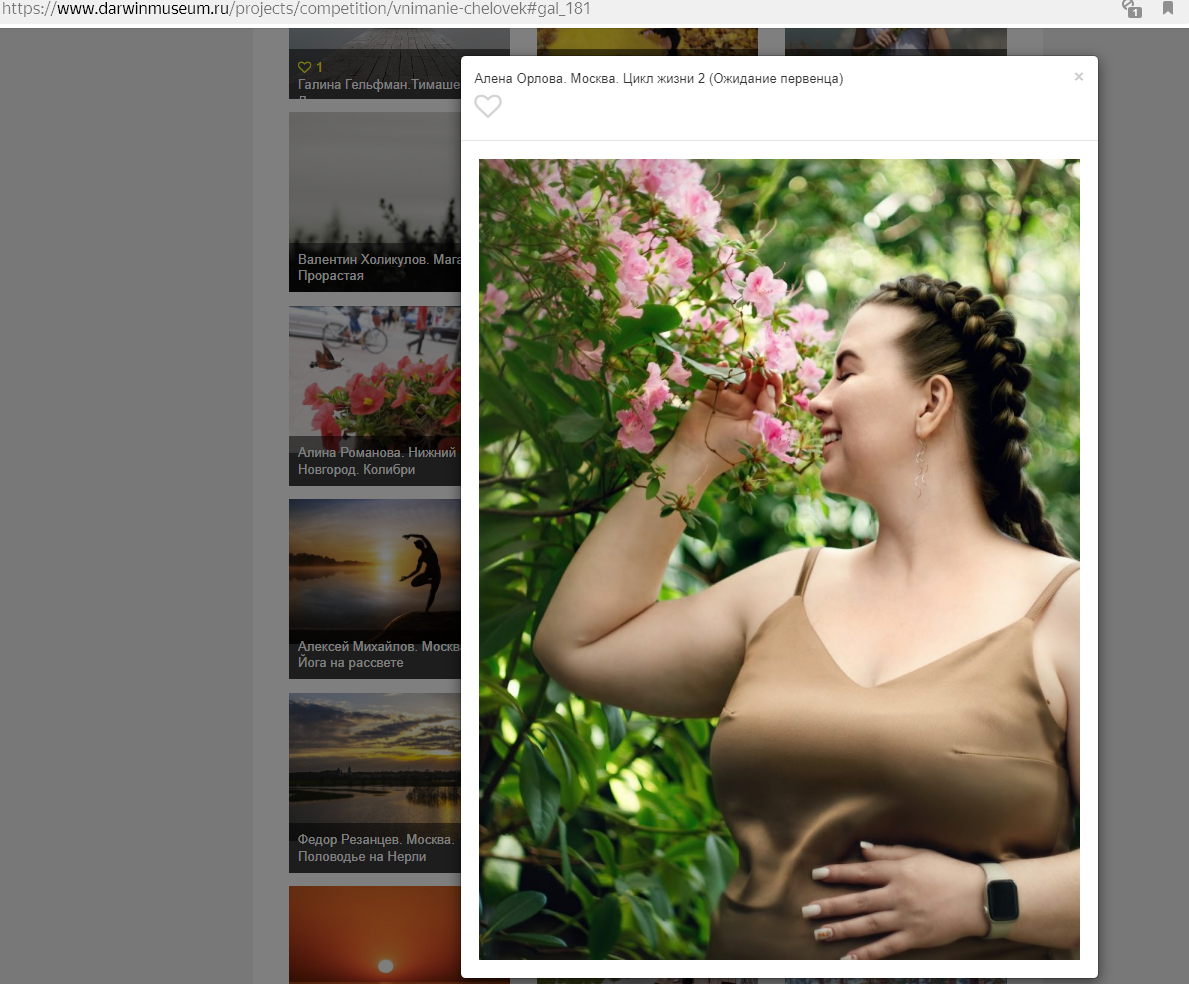Click the bookmark icon in the address bar
This screenshot has width=1189, height=984.
1167,9
